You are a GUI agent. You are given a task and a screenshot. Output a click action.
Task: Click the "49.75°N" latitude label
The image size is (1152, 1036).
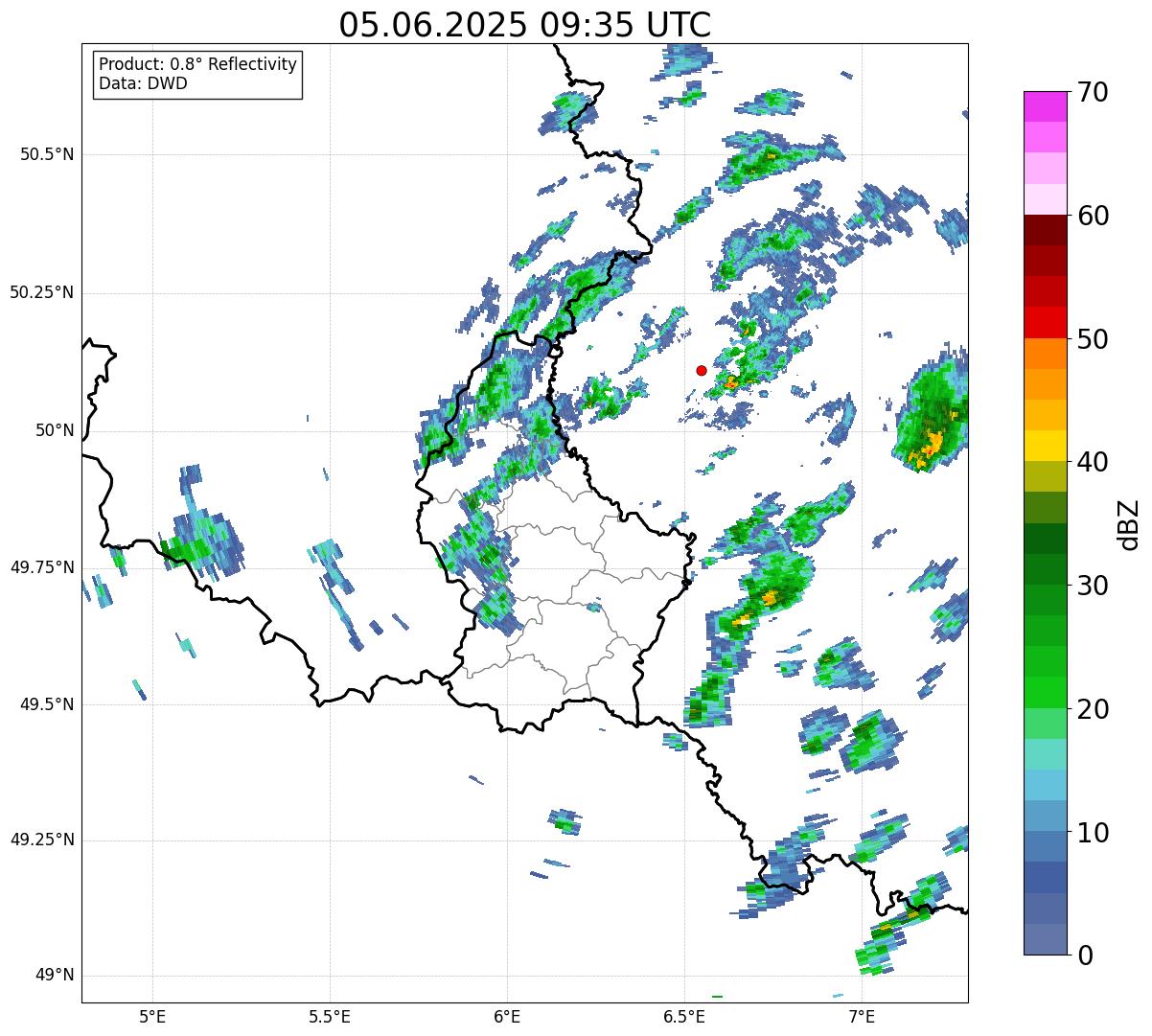42,567
